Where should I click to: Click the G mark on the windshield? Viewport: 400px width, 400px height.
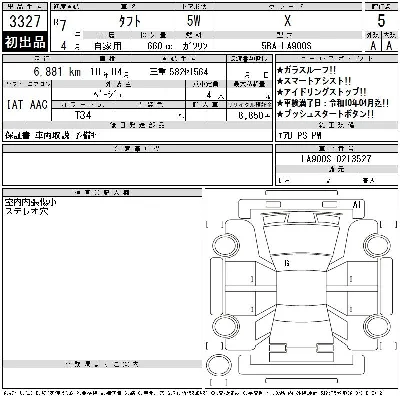(287, 263)
